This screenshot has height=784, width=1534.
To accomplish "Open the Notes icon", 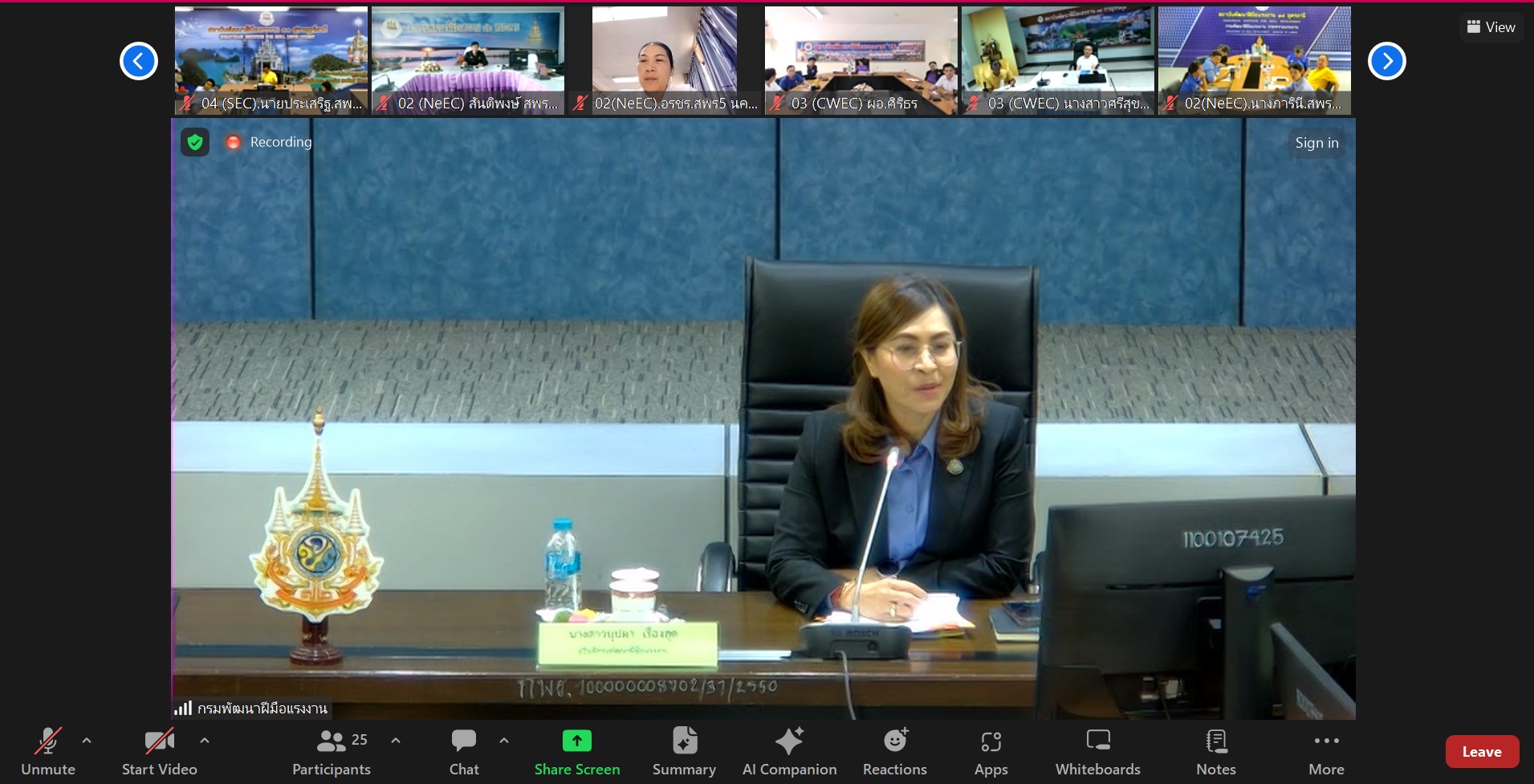I will 1215,741.
